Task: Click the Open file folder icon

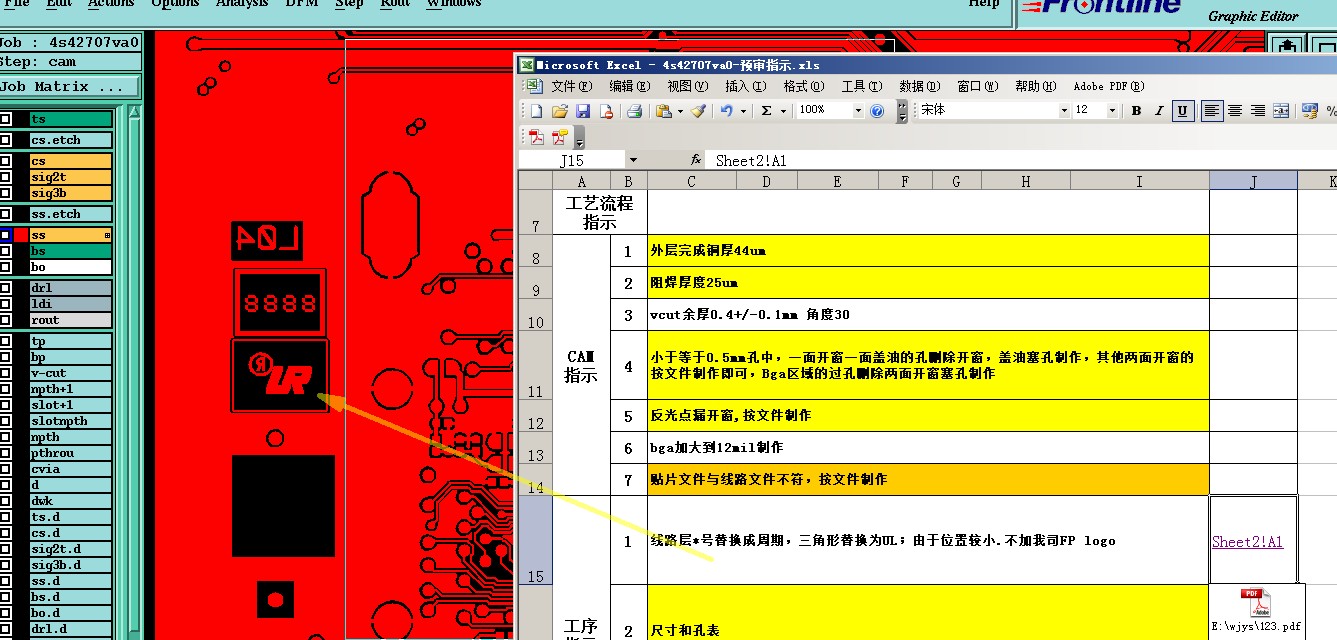Action: [560, 111]
